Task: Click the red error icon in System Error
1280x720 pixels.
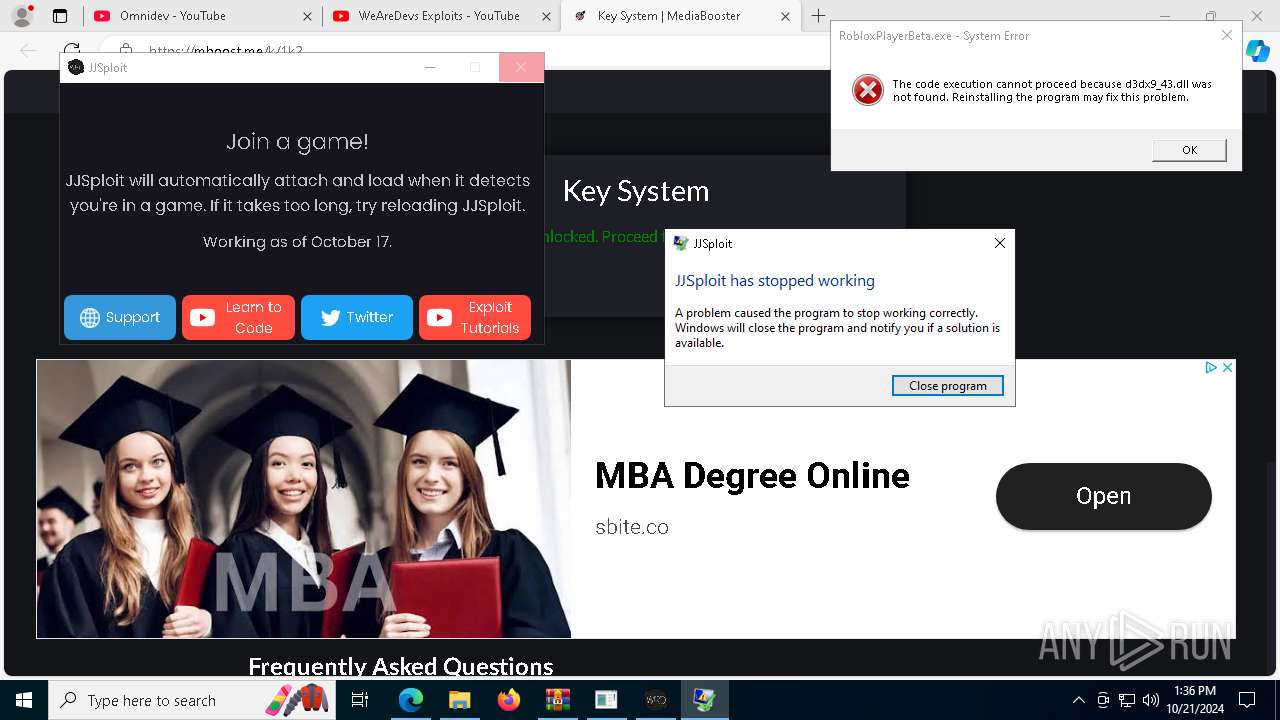Action: 868,90
